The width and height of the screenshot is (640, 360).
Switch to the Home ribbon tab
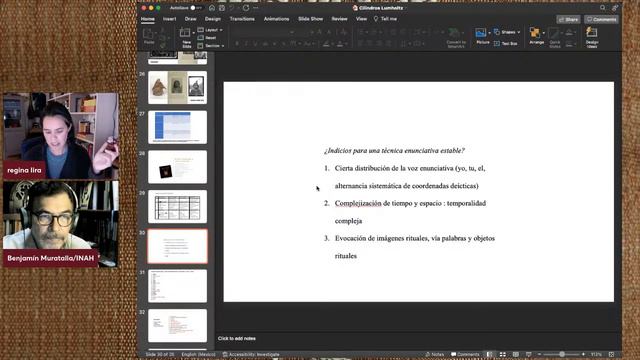(x=148, y=19)
